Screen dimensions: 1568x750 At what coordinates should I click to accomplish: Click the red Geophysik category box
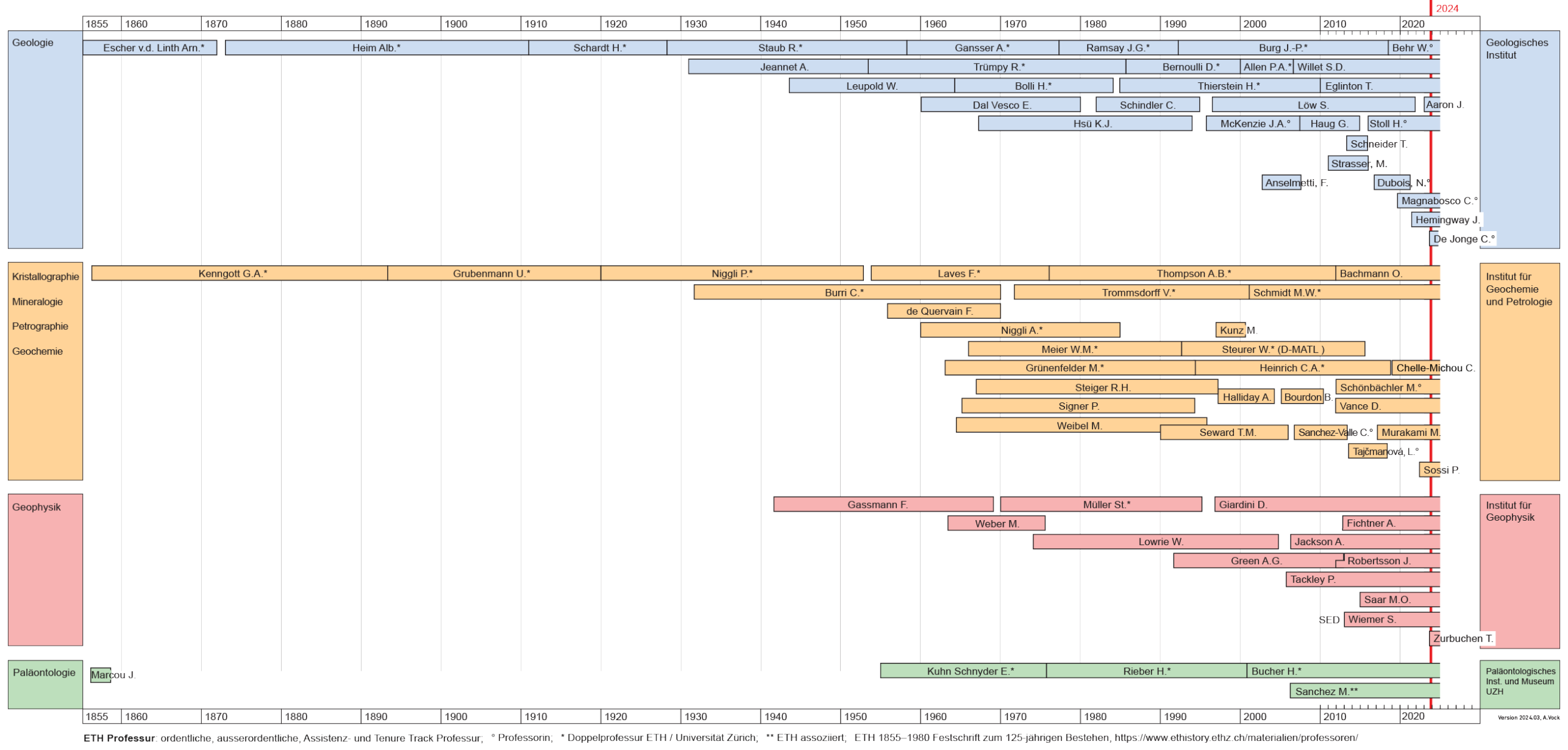45,570
